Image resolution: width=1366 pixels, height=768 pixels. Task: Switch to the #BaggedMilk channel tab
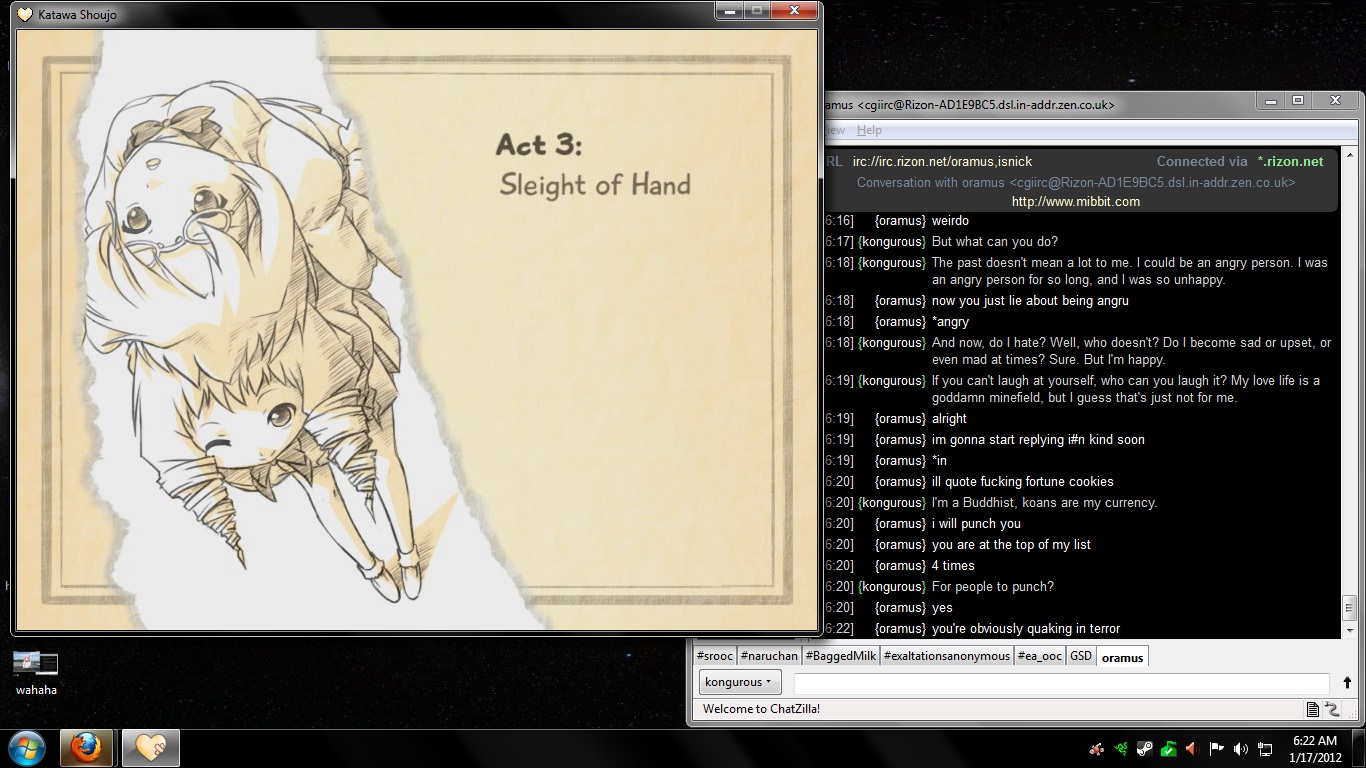[840, 656]
